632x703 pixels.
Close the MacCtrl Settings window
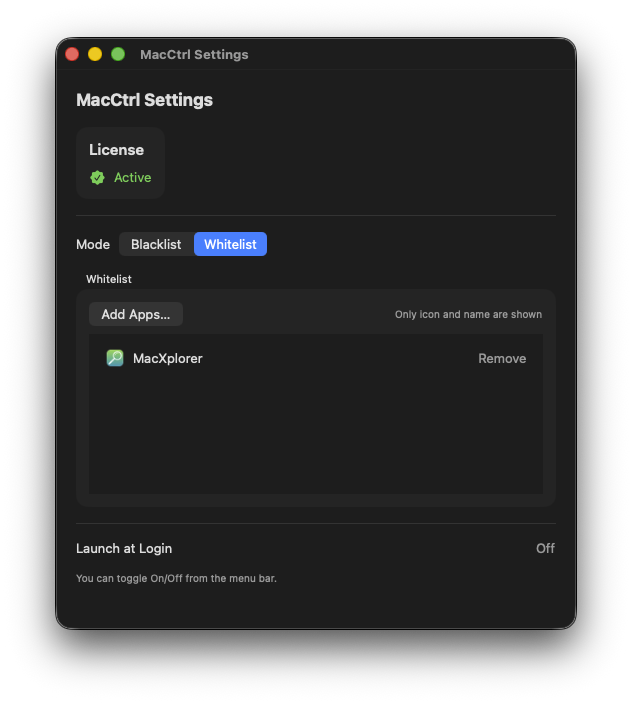click(x=72, y=54)
